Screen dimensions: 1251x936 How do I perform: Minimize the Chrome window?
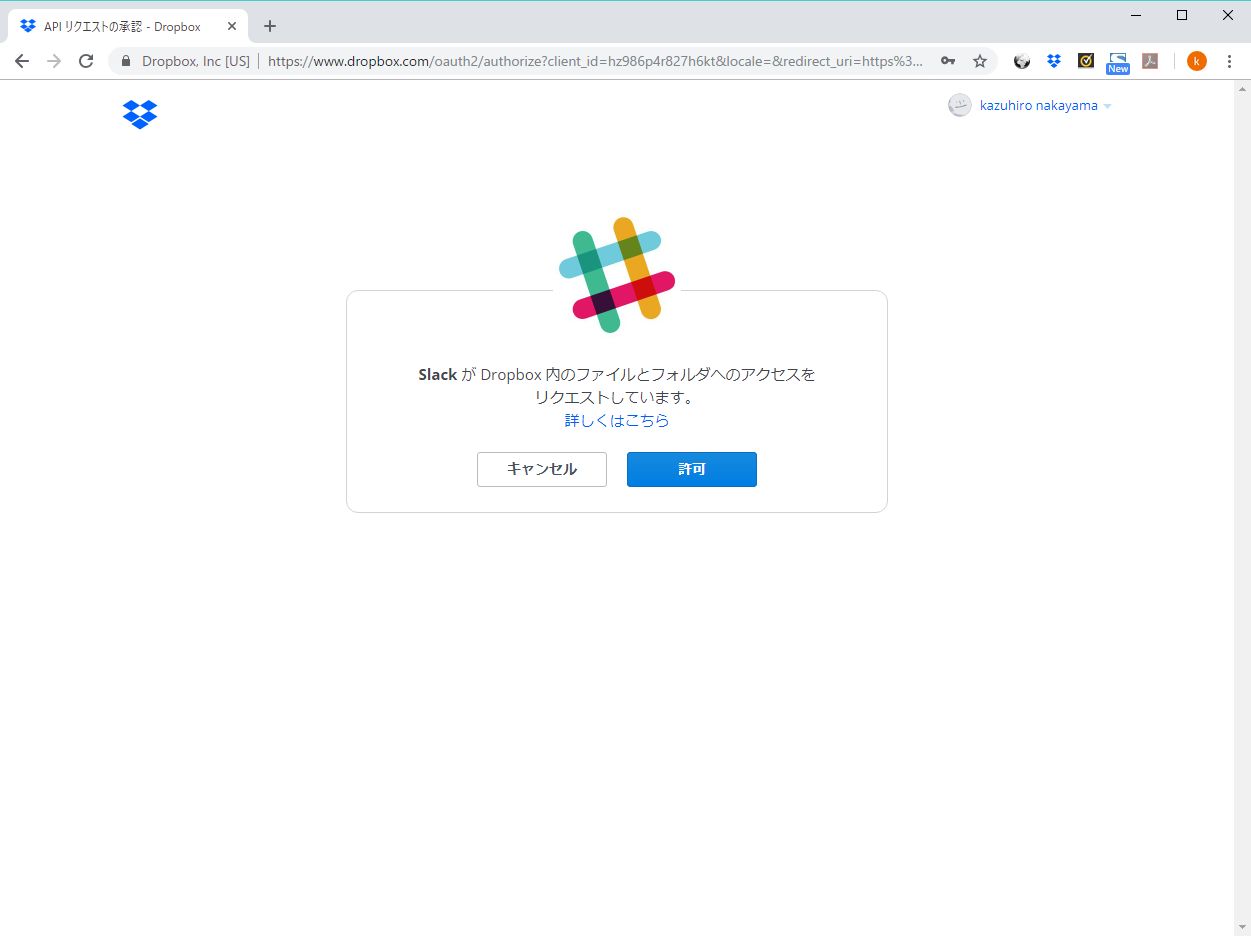click(1136, 15)
